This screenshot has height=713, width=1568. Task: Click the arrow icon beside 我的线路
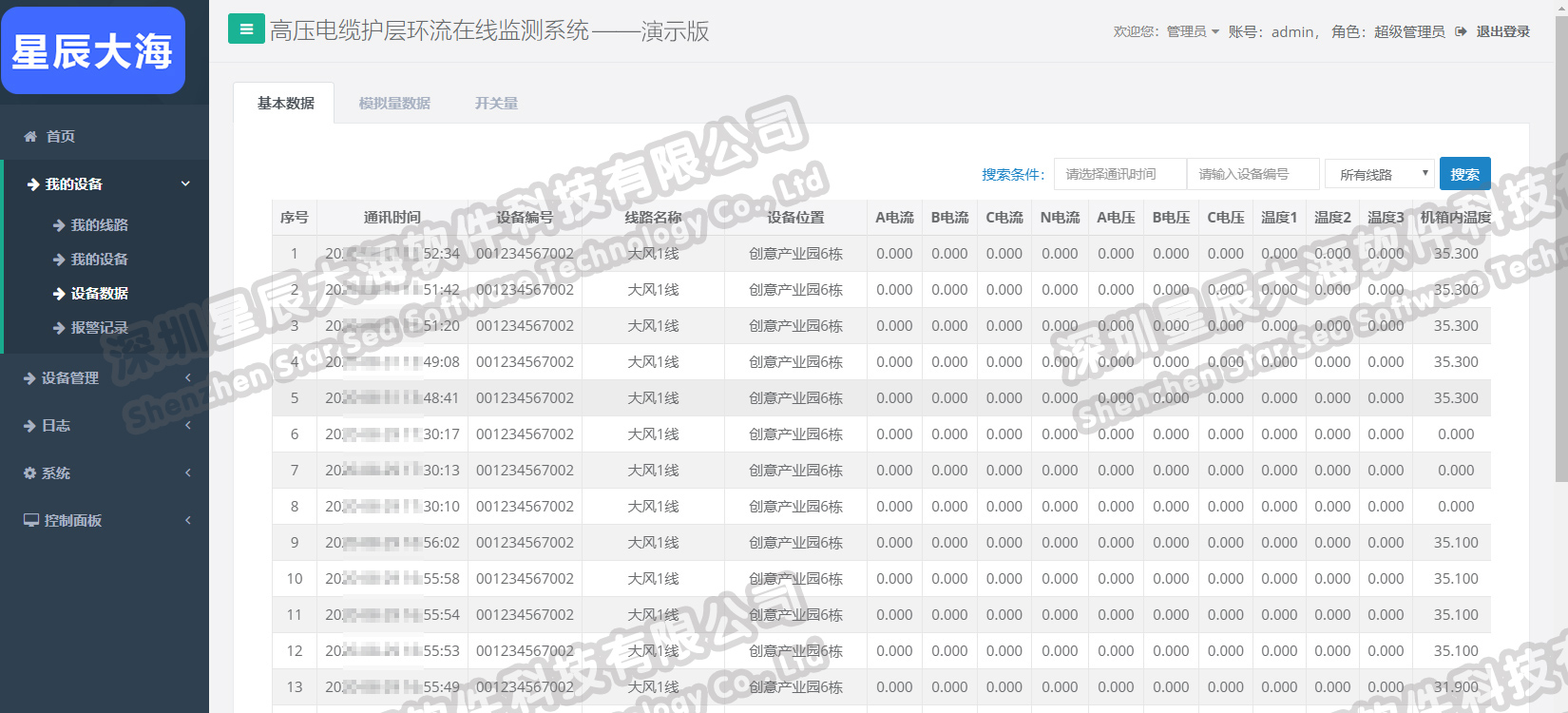(59, 225)
